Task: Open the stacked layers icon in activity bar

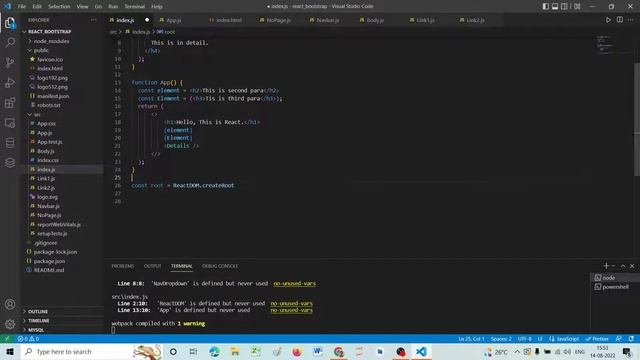Action: [10, 162]
